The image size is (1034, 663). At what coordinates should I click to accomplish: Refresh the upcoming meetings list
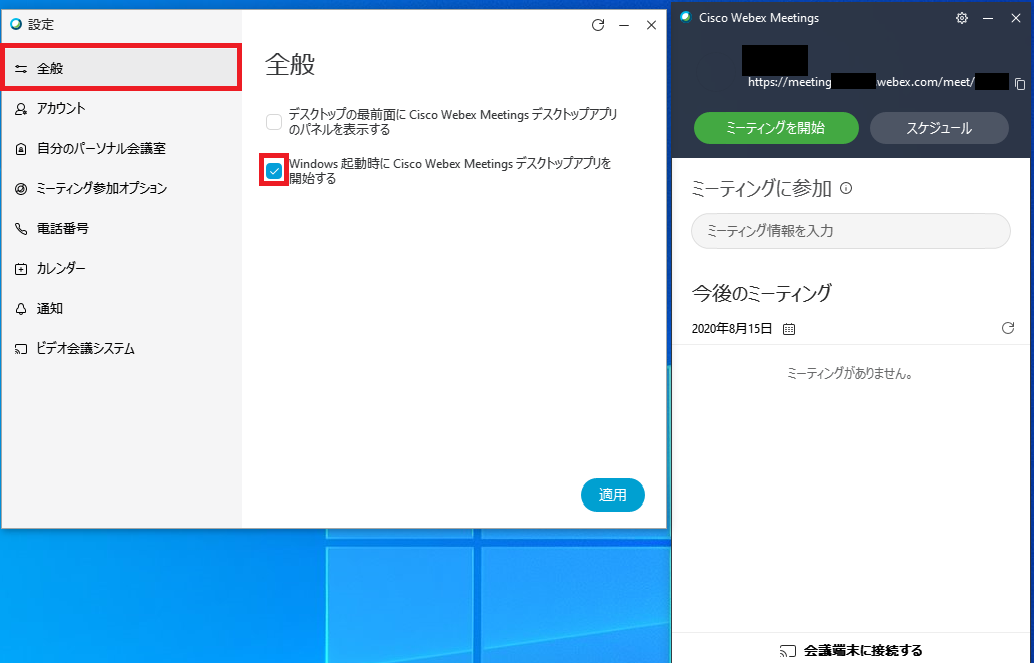[1007, 328]
